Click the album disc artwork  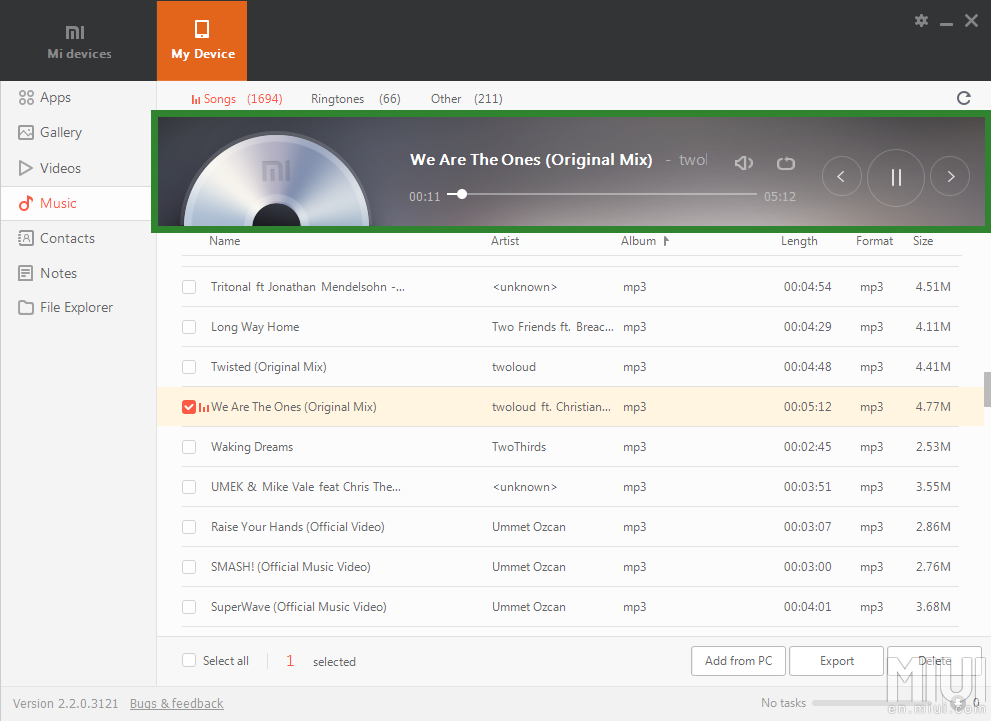pyautogui.click(x=276, y=180)
